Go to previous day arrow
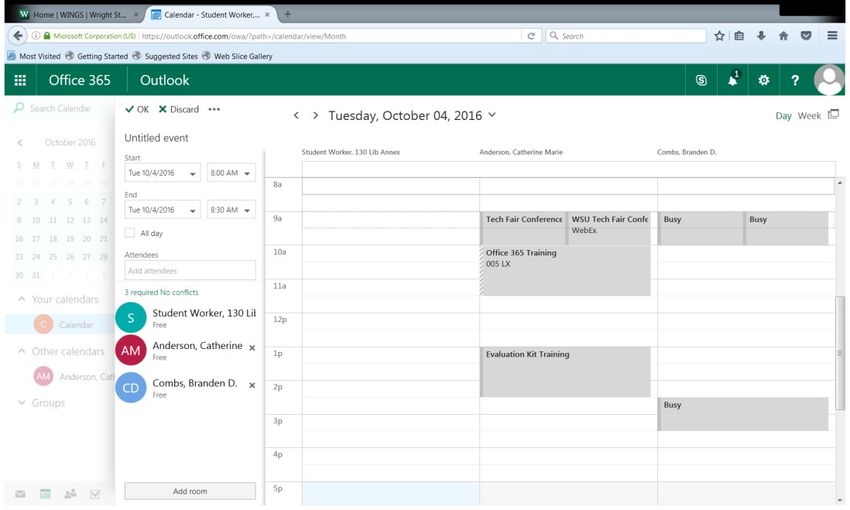The height and width of the screenshot is (510, 850). click(x=296, y=115)
